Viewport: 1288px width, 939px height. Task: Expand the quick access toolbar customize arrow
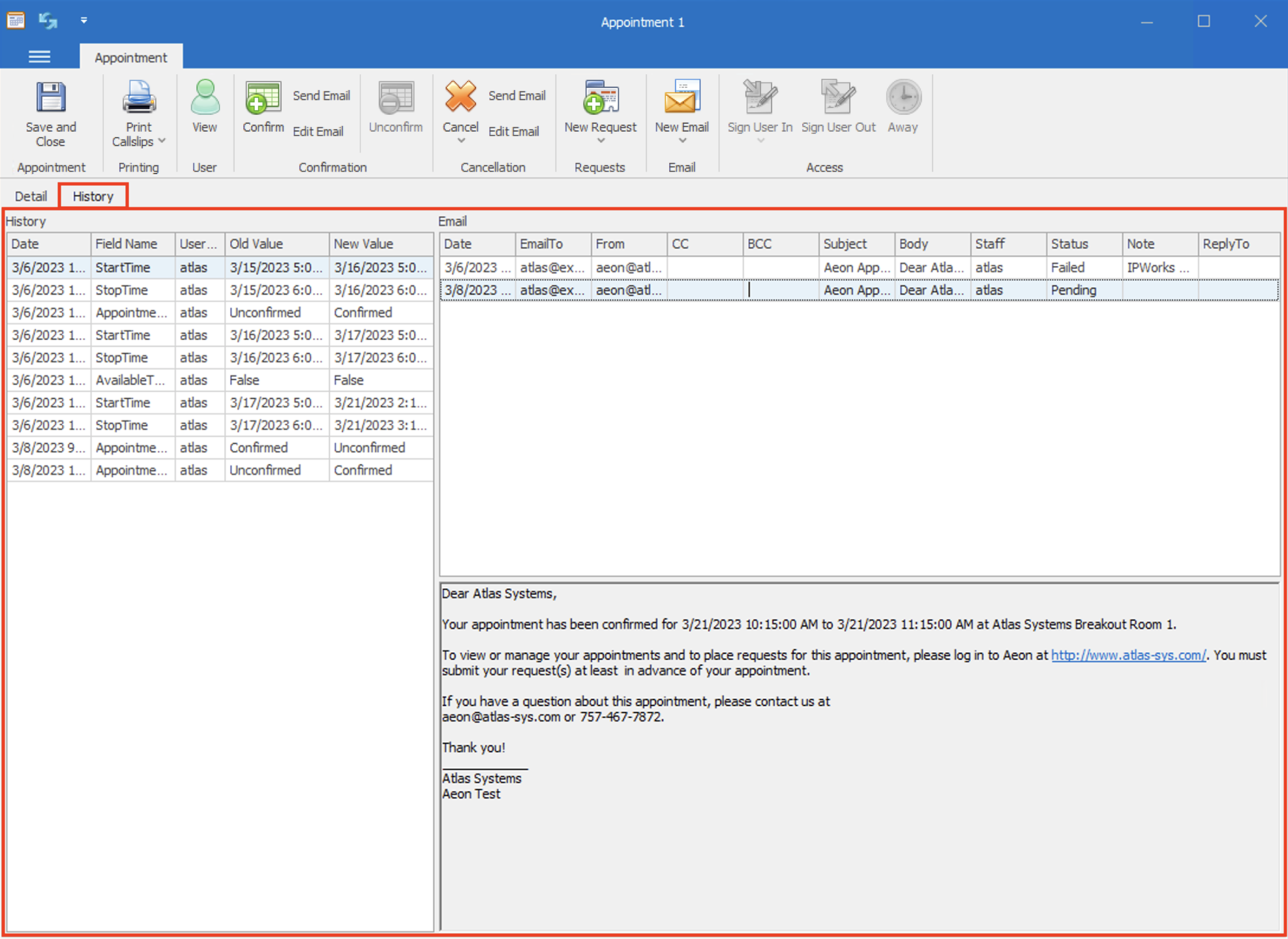point(83,20)
